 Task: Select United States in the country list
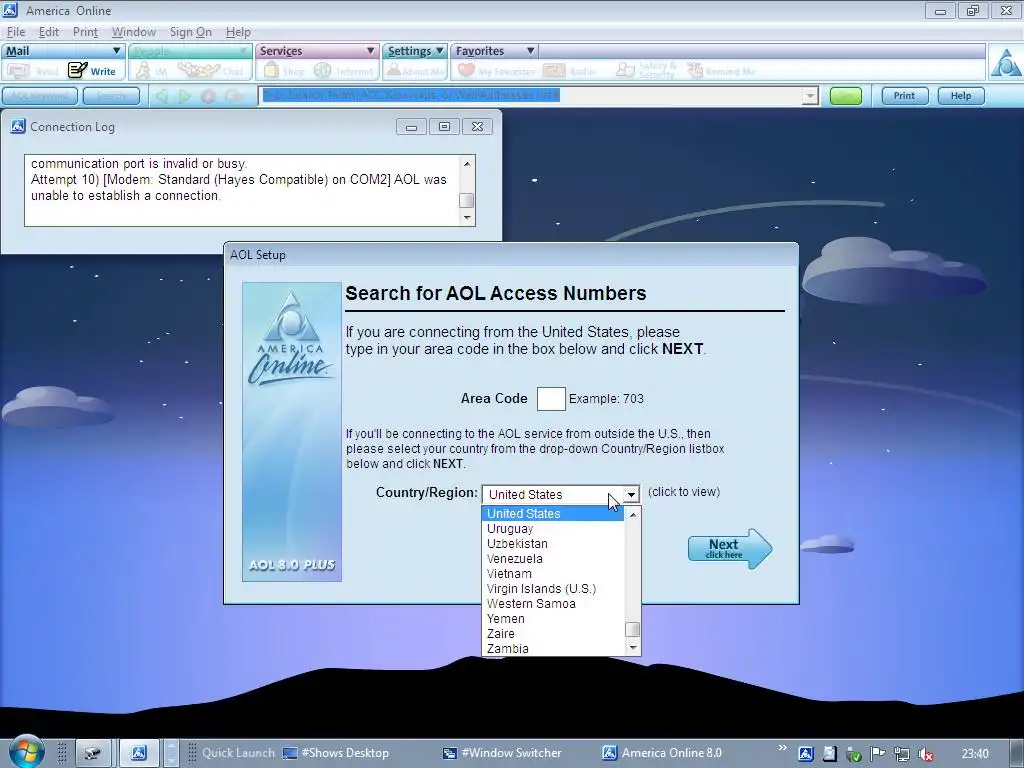[553, 513]
